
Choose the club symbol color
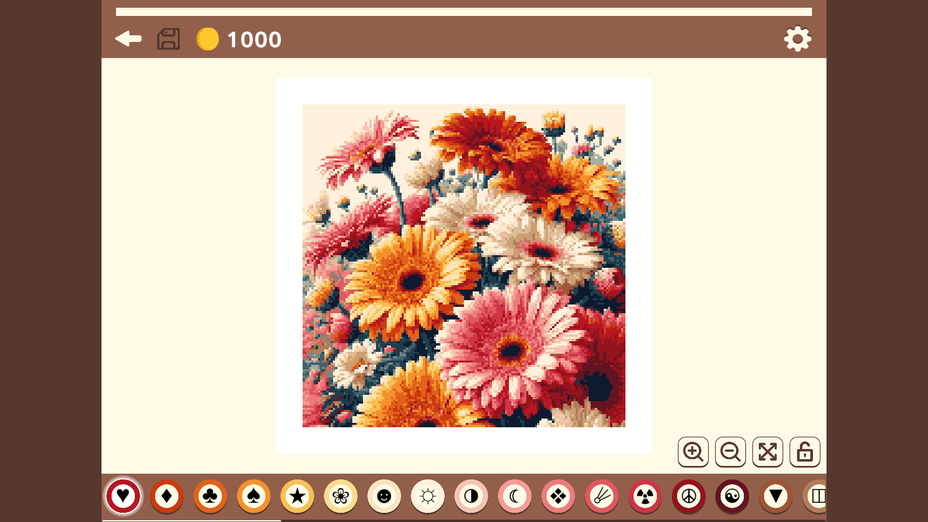tap(210, 496)
